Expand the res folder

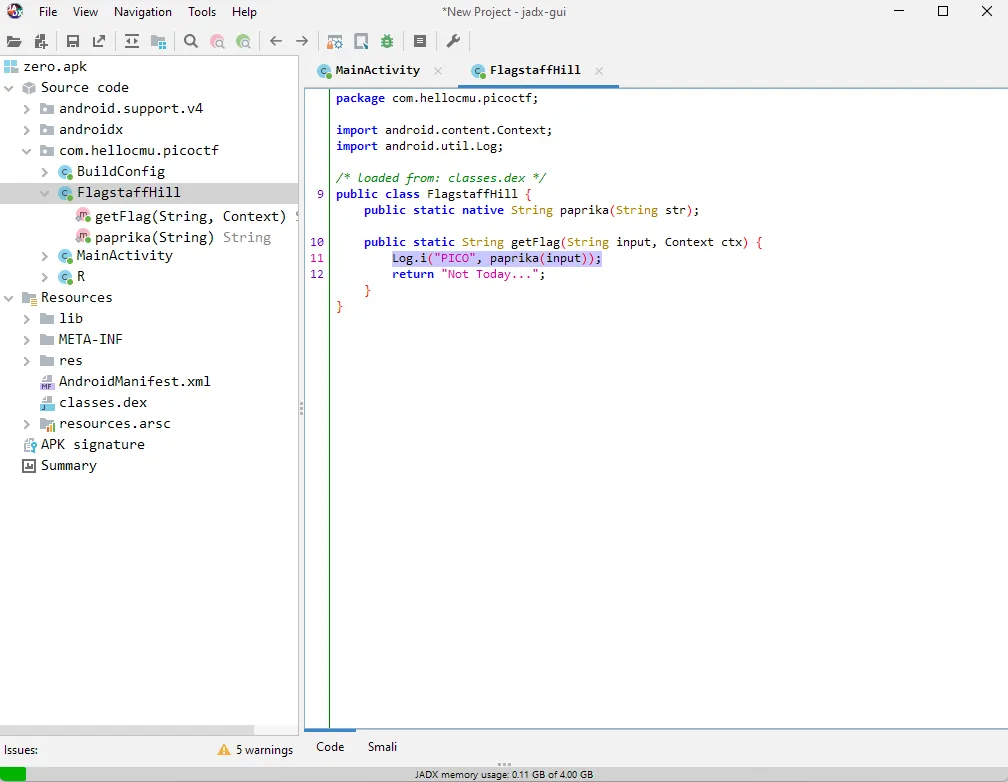[26, 361]
